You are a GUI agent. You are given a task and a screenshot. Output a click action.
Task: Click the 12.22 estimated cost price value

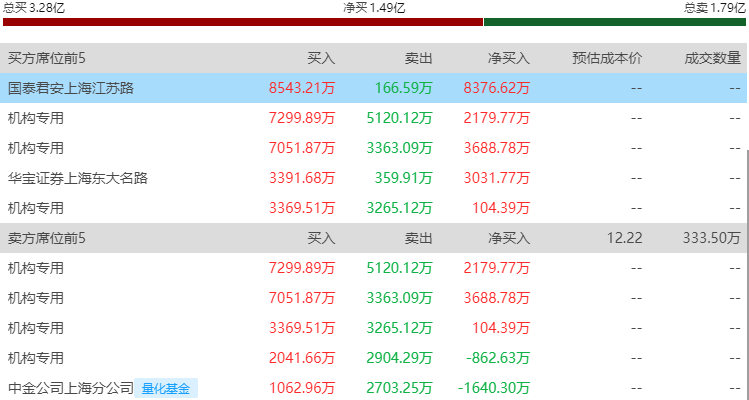(x=625, y=238)
